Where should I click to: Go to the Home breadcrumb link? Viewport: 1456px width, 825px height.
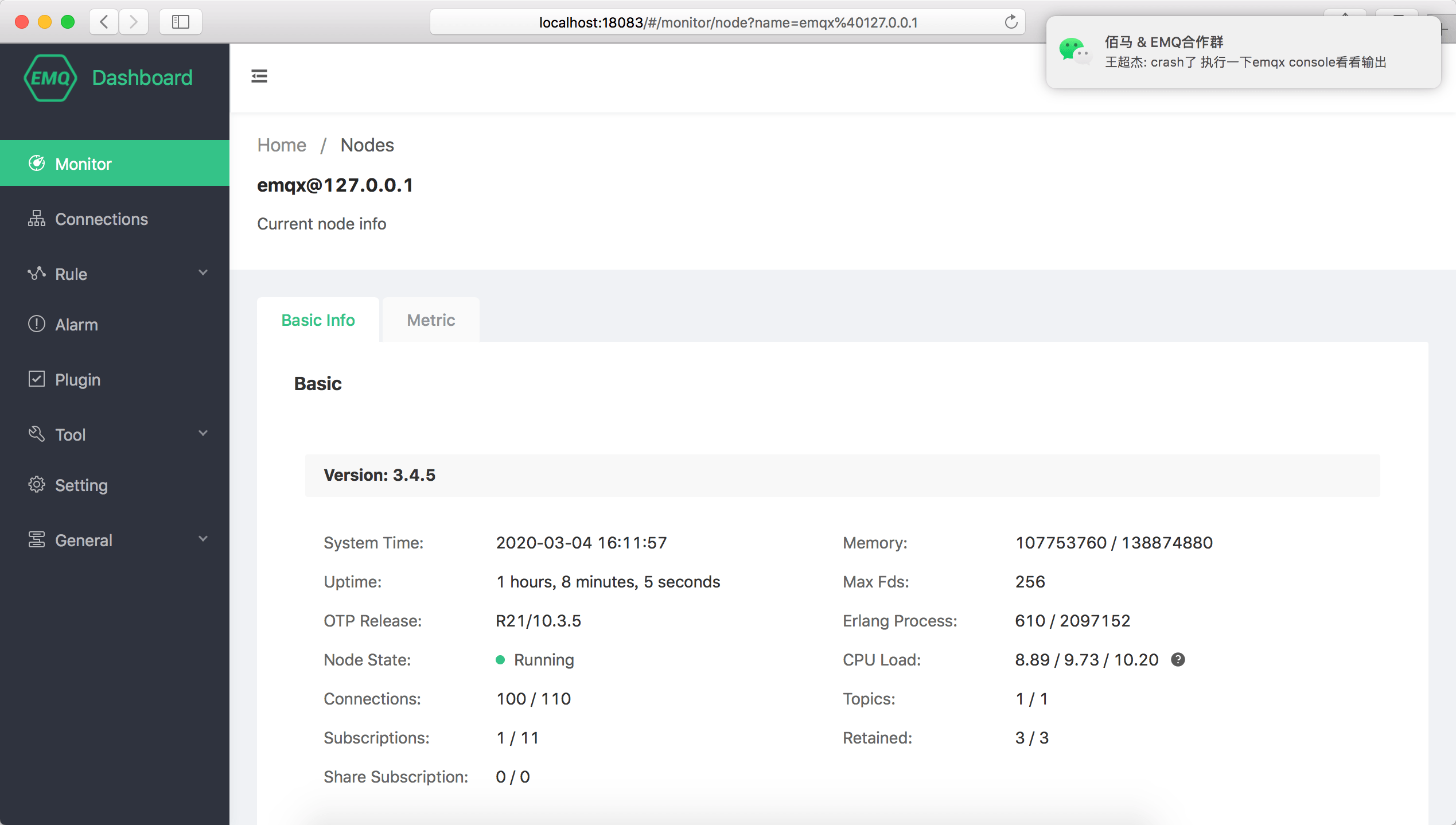pyautogui.click(x=282, y=145)
